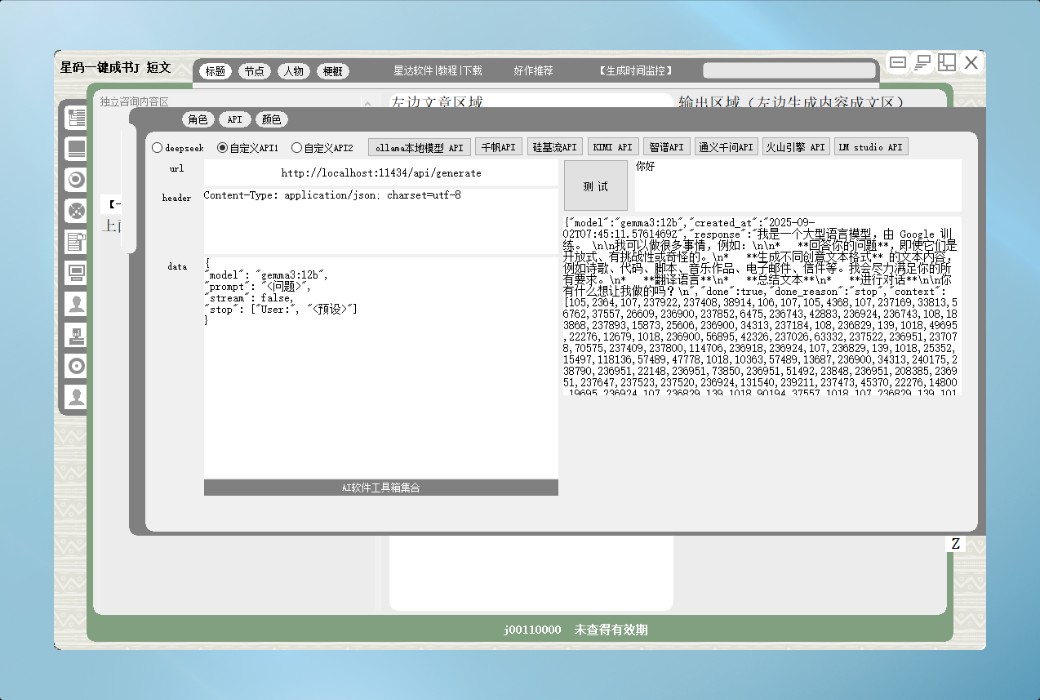Click into the url input field
The image size is (1040, 700).
pos(380,173)
